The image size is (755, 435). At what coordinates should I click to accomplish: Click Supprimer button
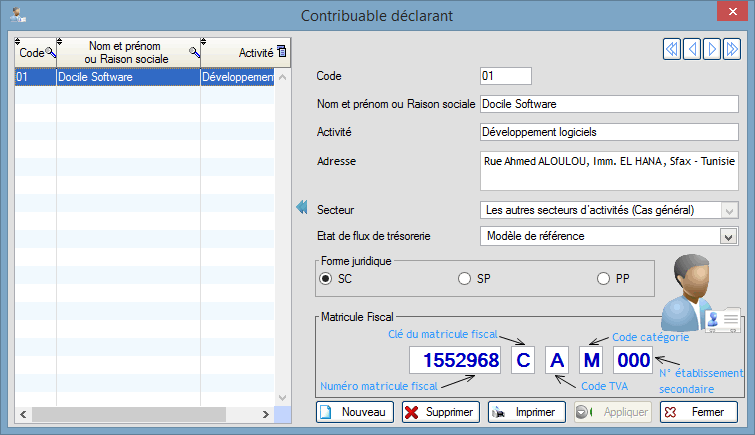click(441, 412)
